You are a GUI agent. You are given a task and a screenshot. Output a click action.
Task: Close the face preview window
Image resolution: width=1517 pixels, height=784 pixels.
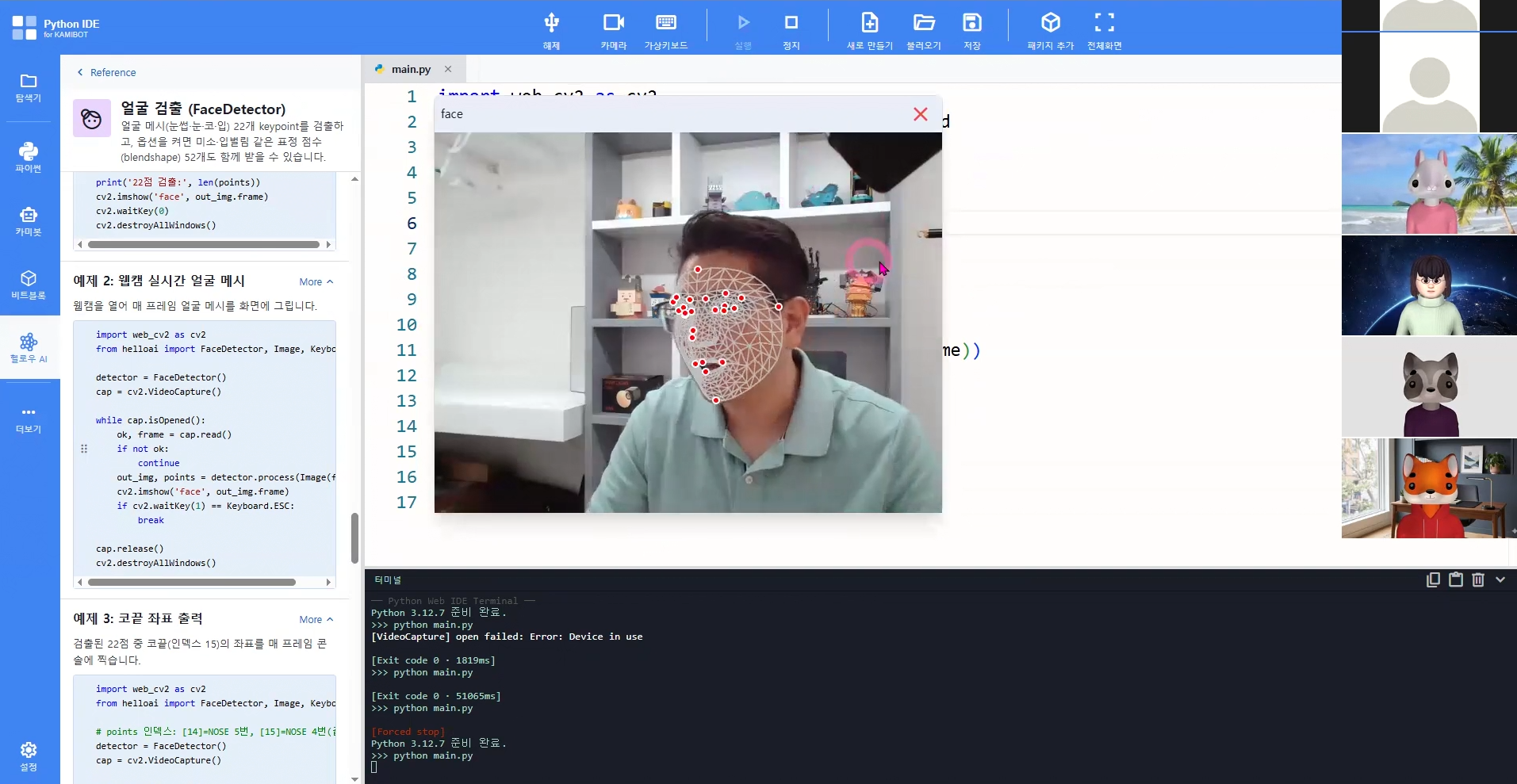[x=920, y=114]
